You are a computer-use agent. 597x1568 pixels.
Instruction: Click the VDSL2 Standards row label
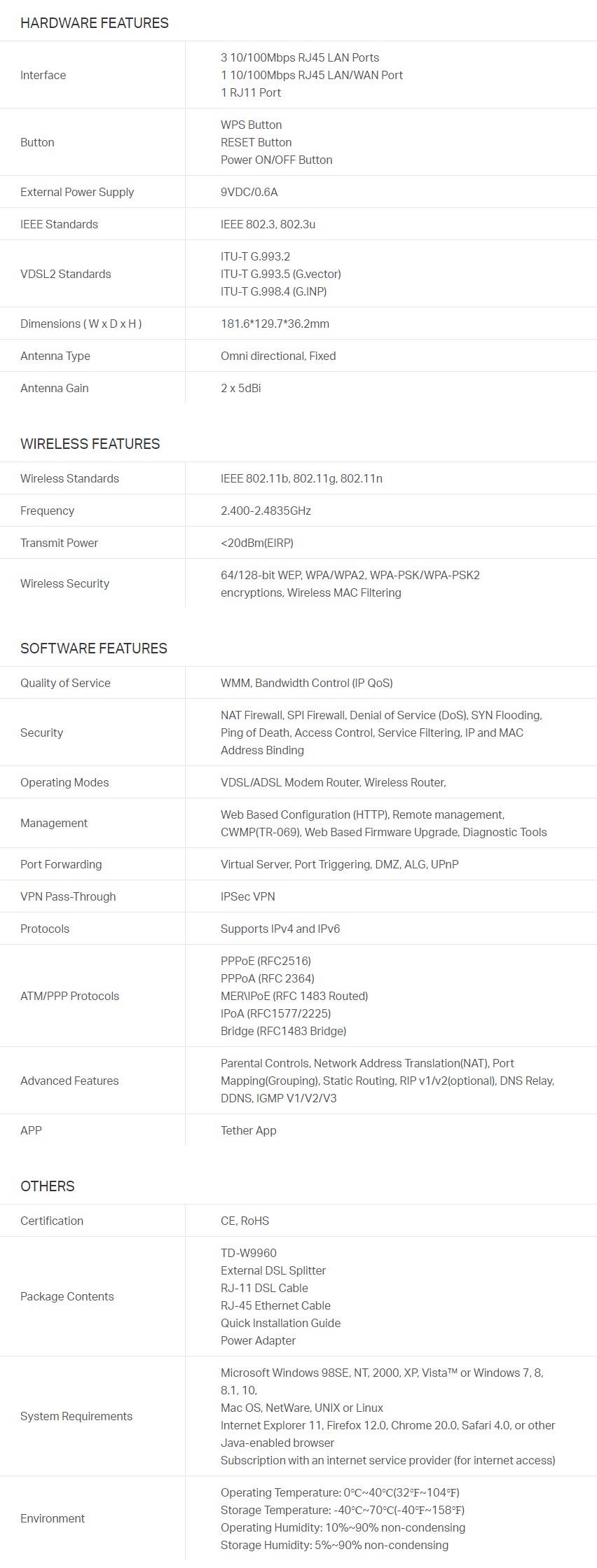pyautogui.click(x=65, y=274)
